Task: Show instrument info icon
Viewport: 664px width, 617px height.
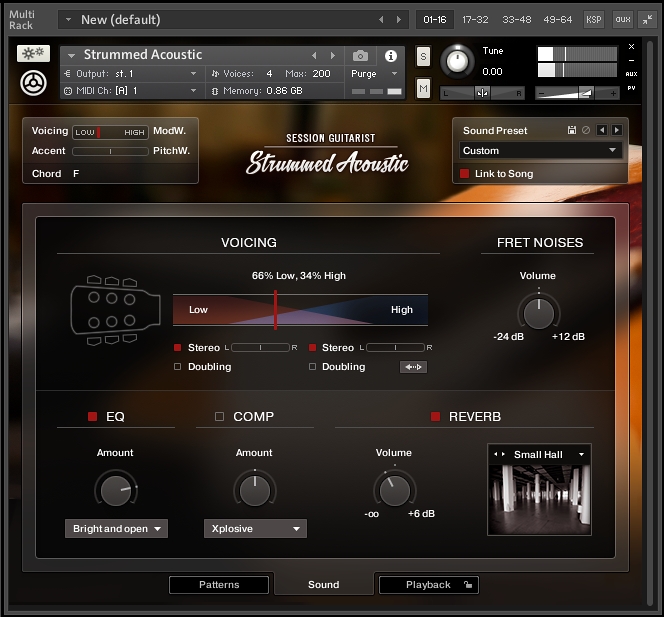Action: [x=390, y=55]
